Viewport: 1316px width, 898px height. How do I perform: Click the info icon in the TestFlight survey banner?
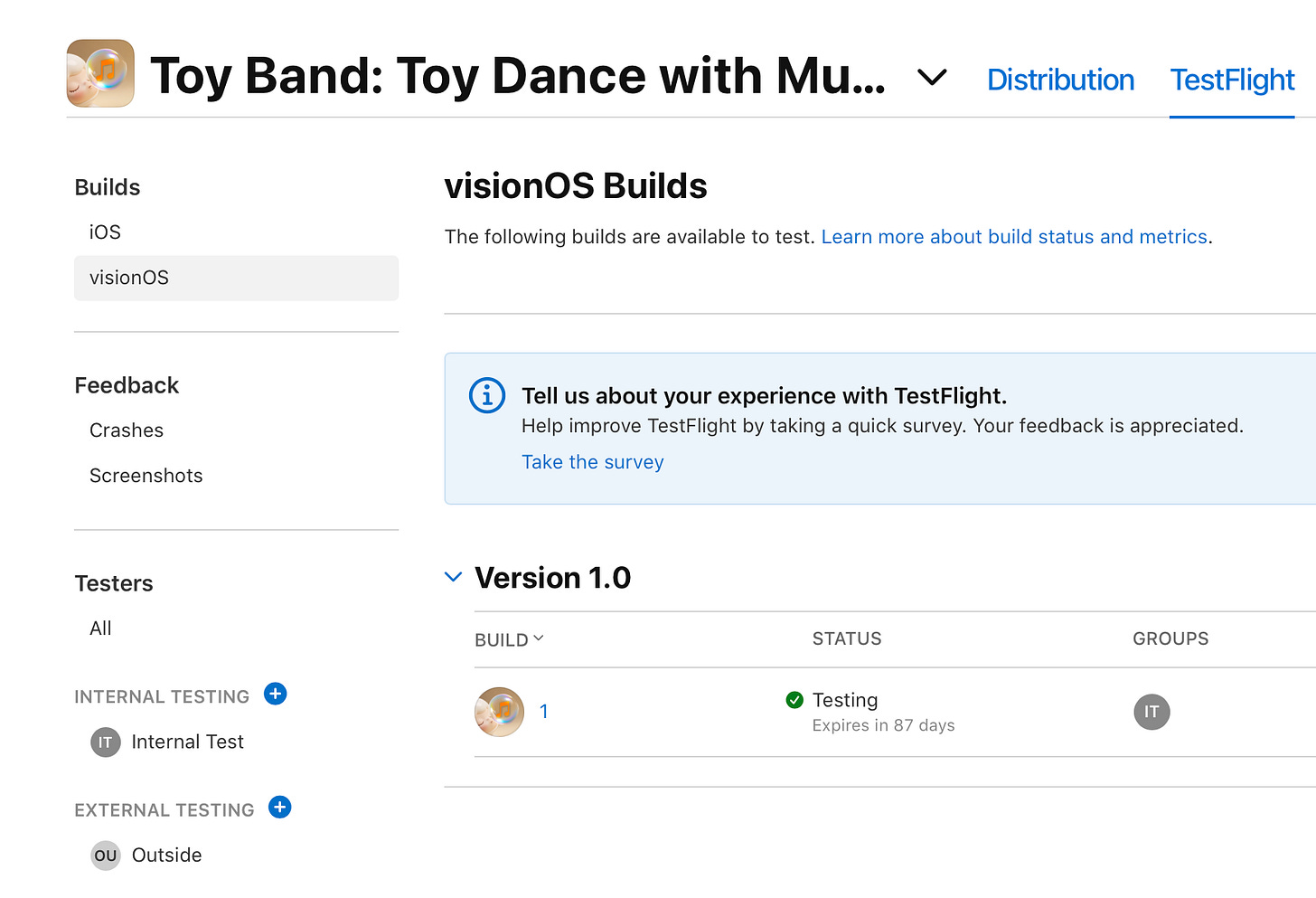pos(486,395)
